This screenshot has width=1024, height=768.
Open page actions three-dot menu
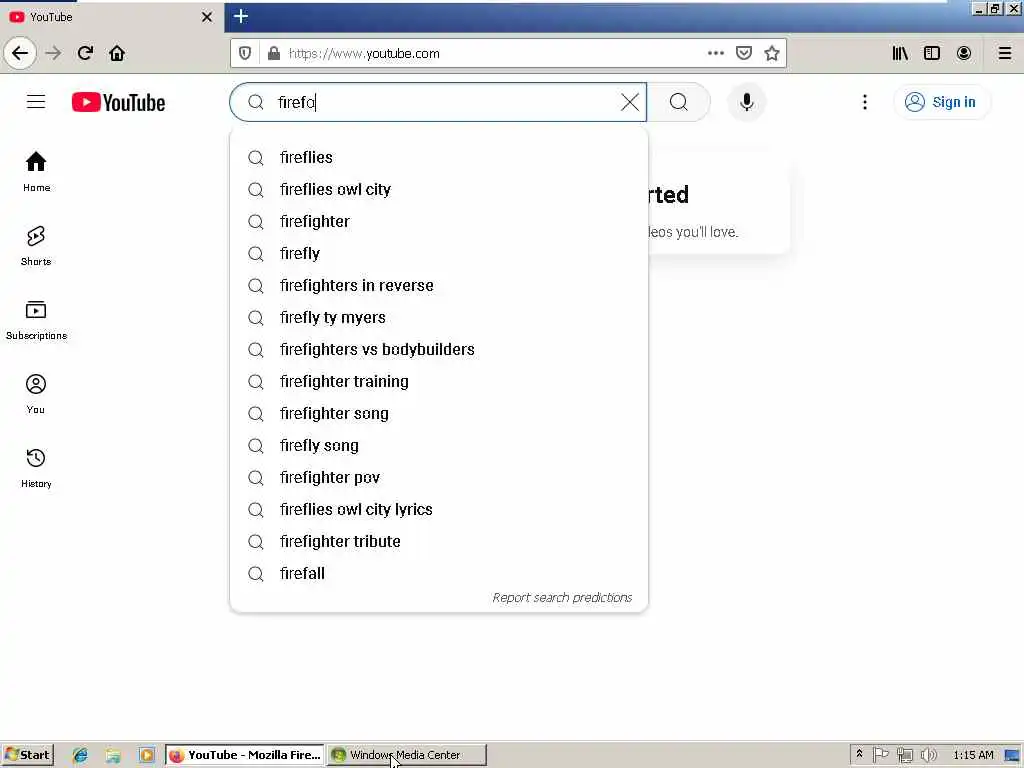pos(716,53)
